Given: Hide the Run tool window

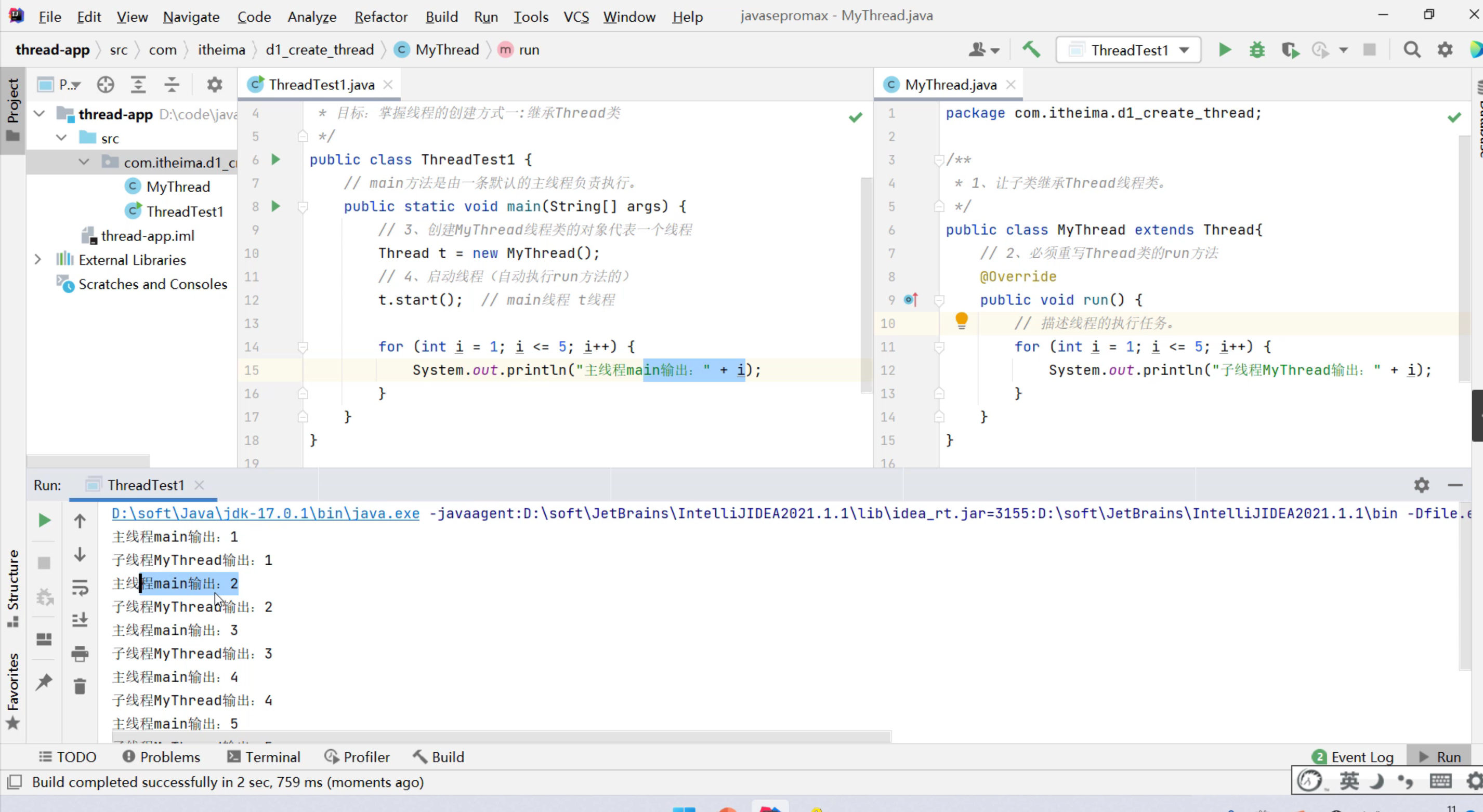Looking at the screenshot, I should click(1455, 485).
